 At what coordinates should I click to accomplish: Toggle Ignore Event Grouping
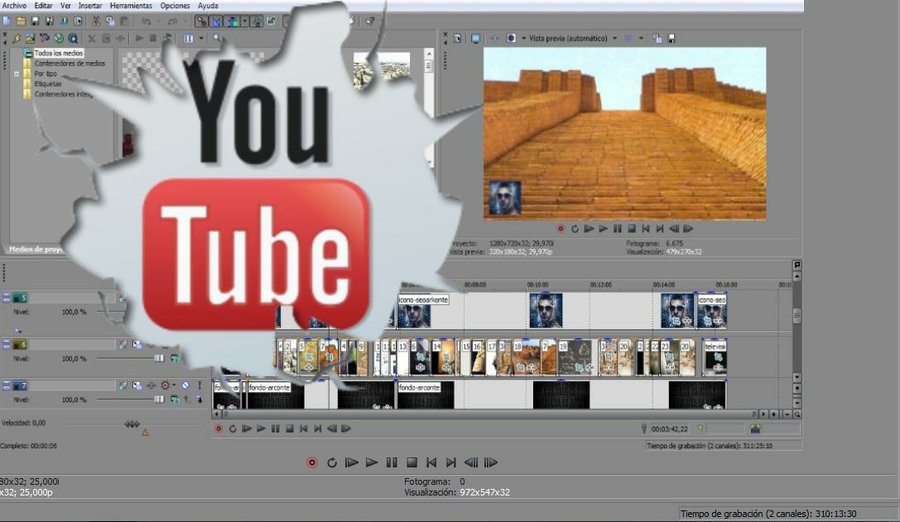click(x=271, y=21)
